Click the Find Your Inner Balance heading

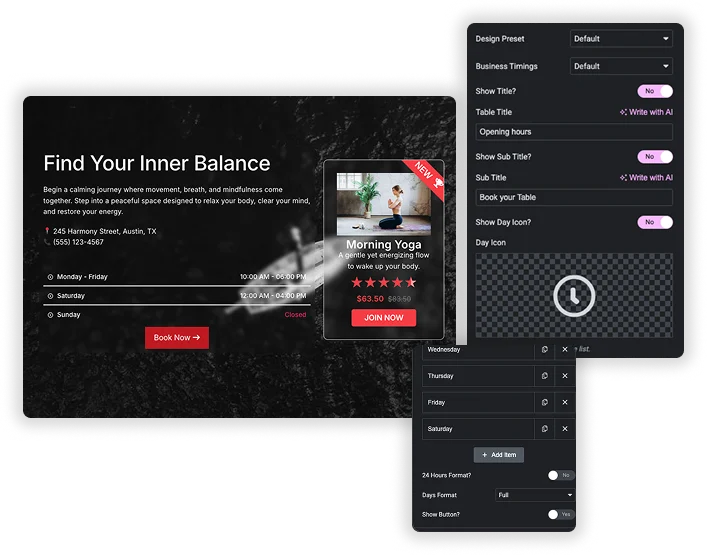pos(157,163)
